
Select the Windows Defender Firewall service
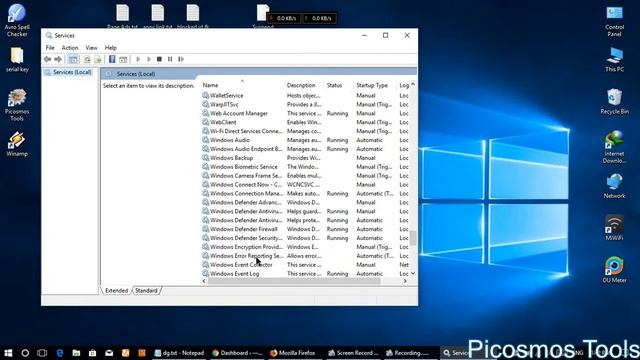click(305, 229)
